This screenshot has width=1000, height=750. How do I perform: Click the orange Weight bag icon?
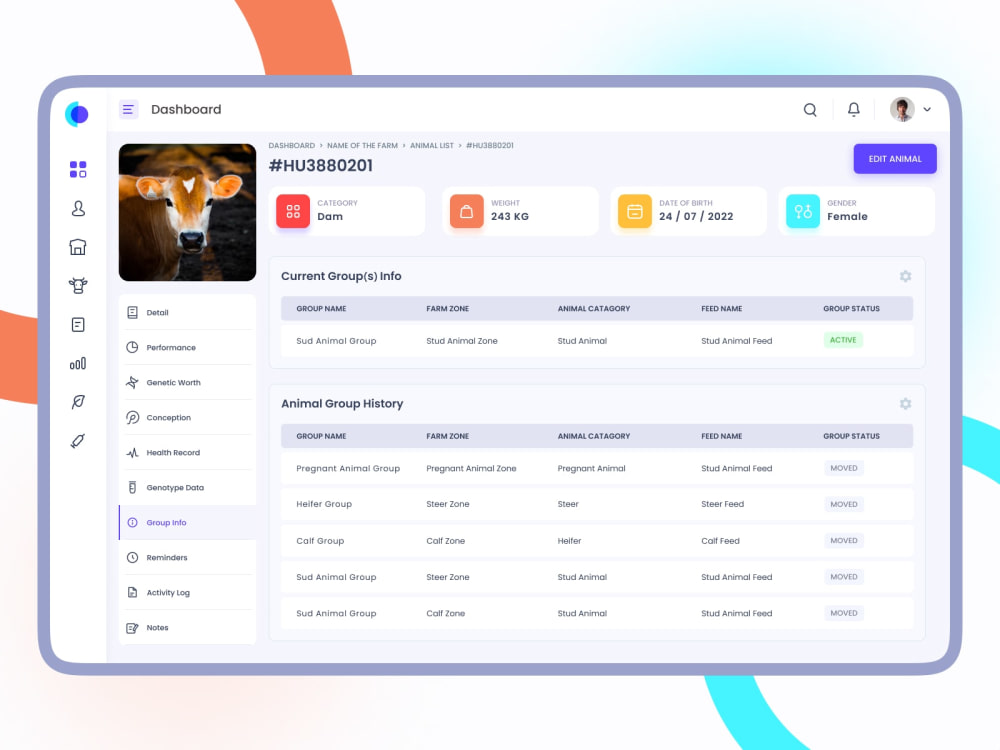[x=467, y=211]
